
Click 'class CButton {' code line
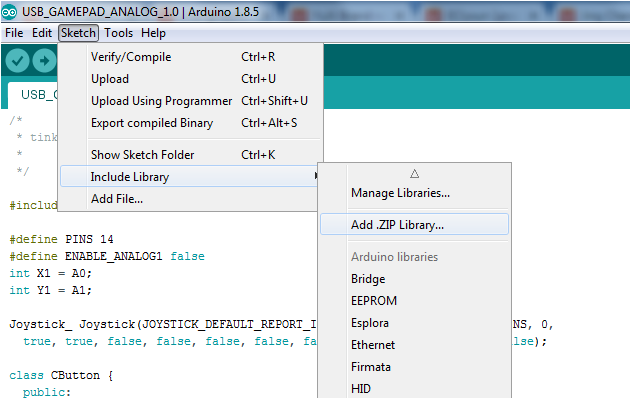(x=61, y=376)
